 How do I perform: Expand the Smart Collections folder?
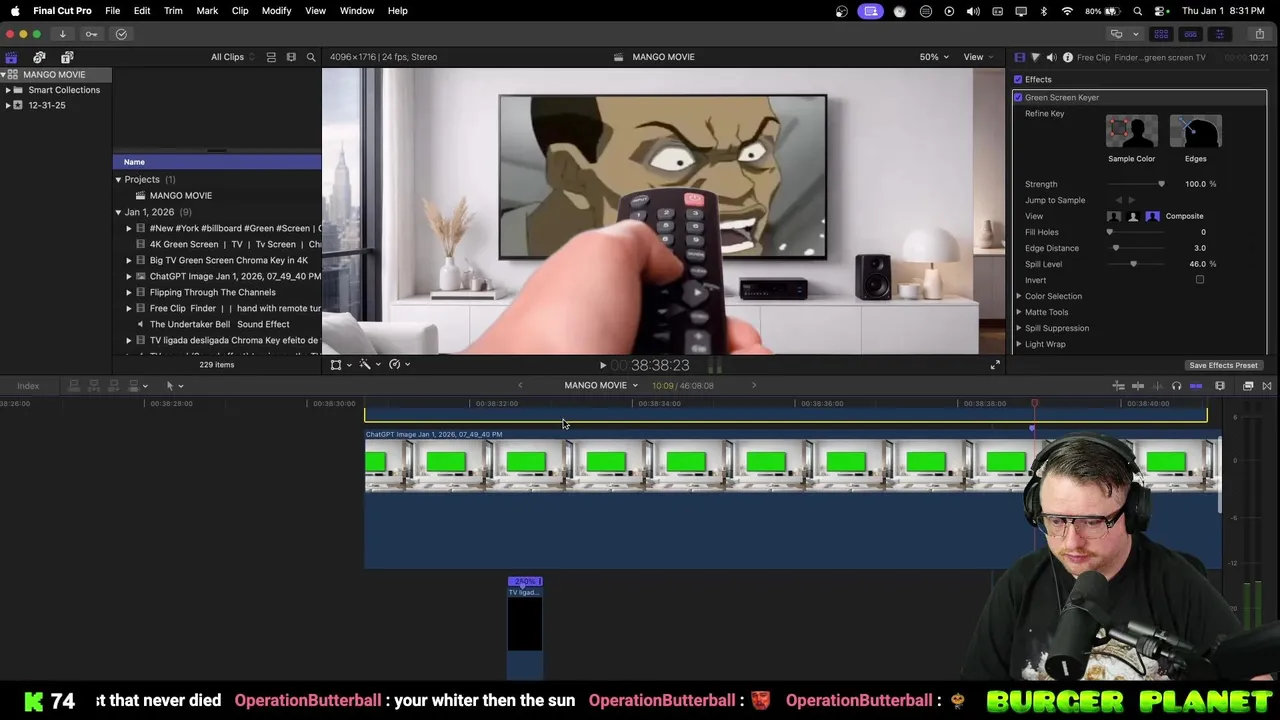click(8, 90)
